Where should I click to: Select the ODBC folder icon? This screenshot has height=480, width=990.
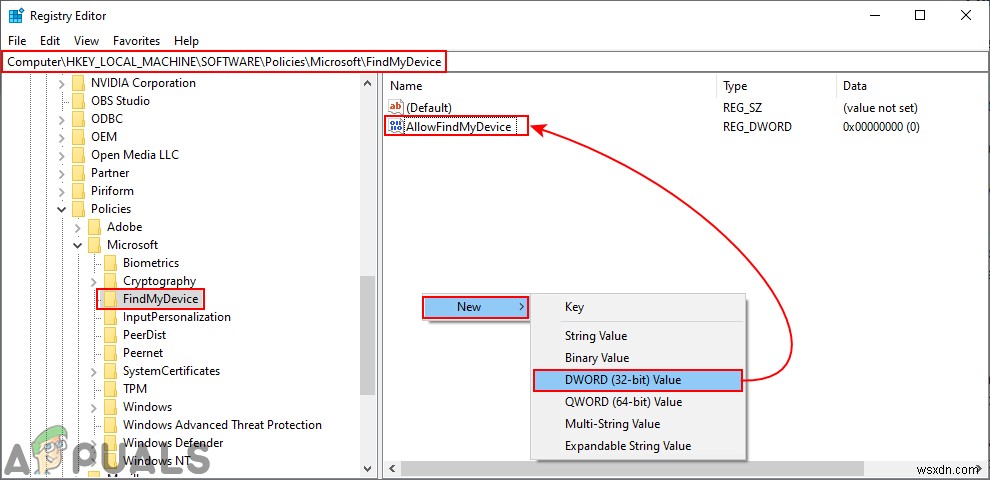pyautogui.click(x=78, y=119)
